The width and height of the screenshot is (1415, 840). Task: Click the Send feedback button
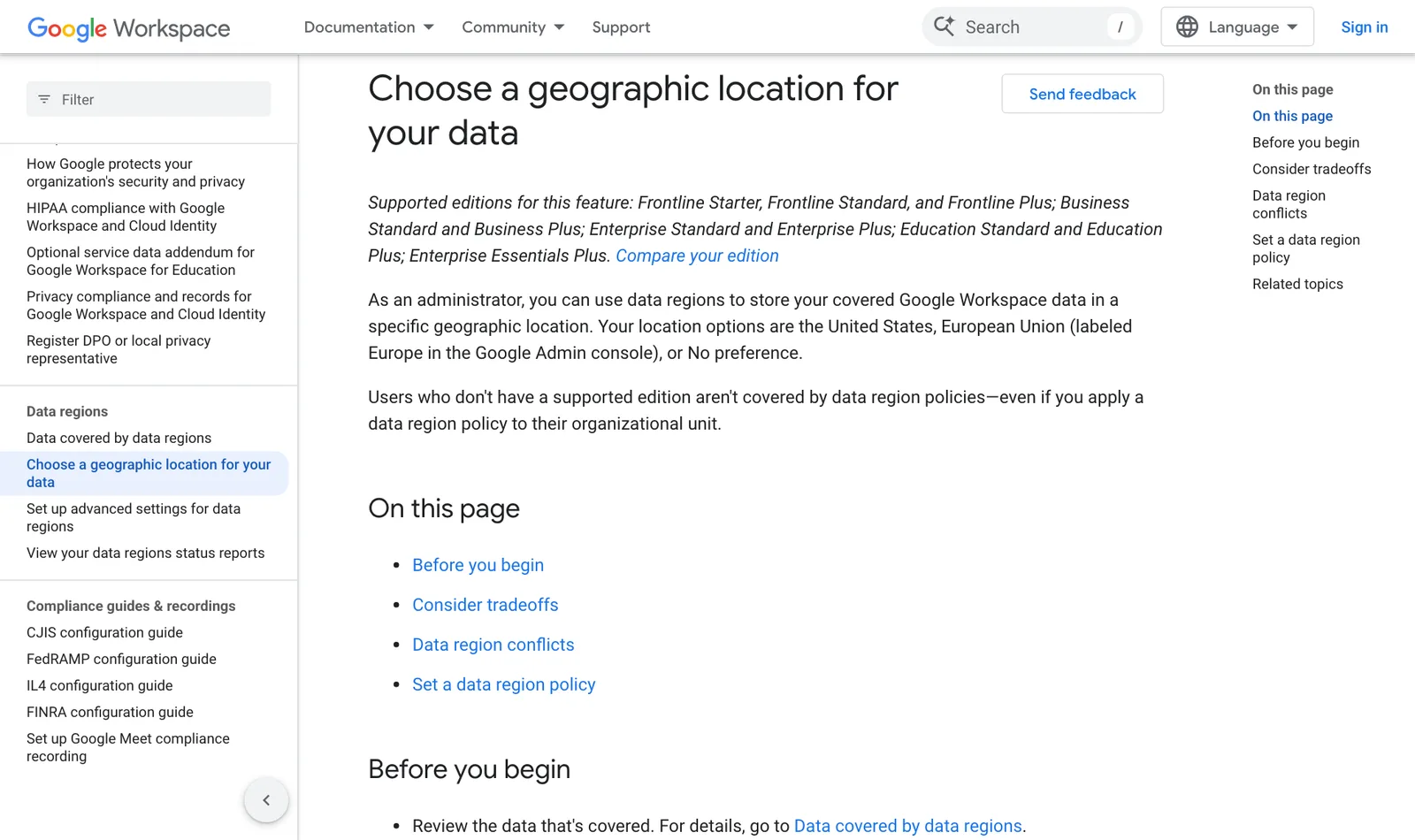click(1082, 94)
